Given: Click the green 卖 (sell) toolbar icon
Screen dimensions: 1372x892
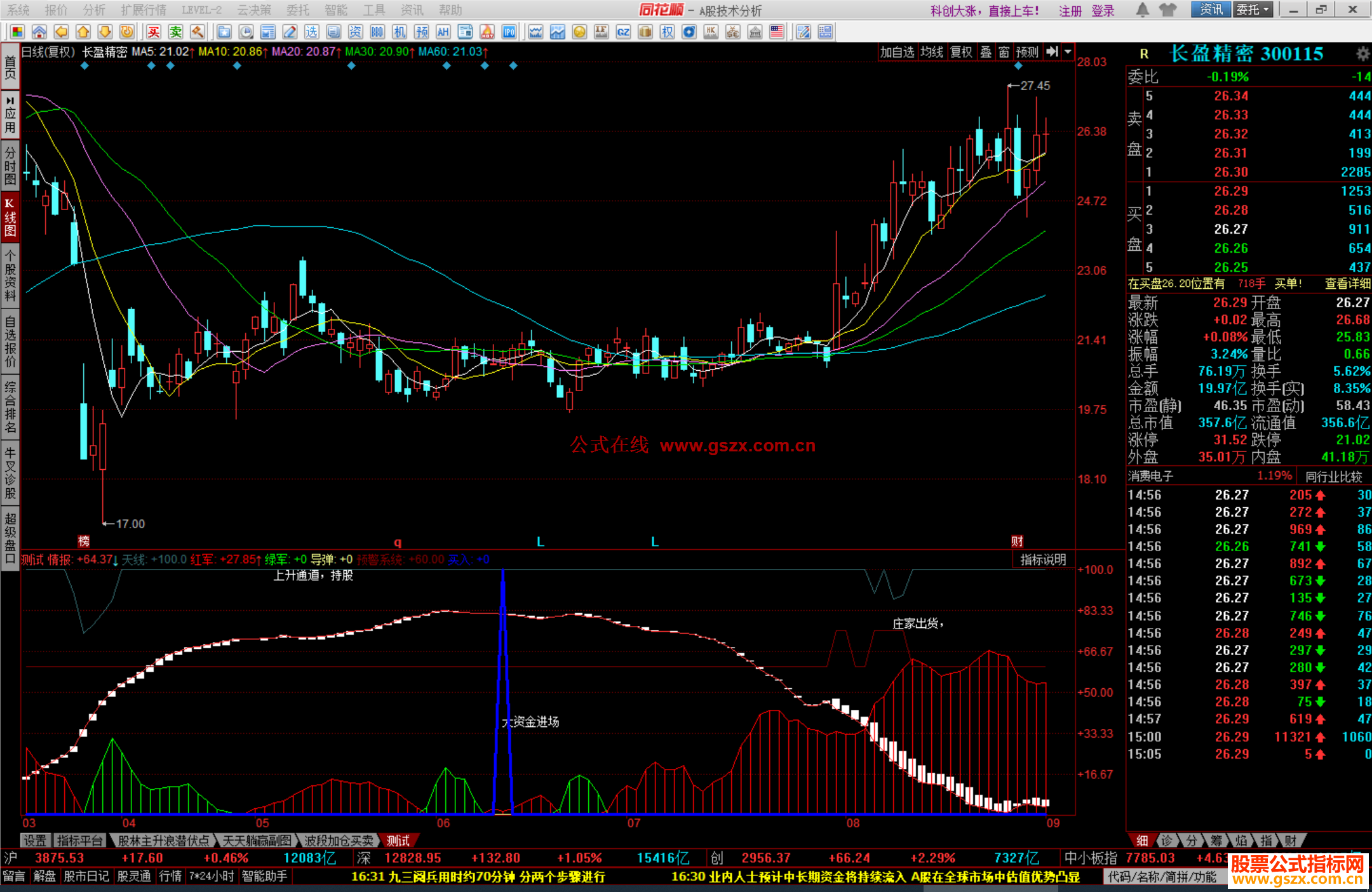Looking at the screenshot, I should [175, 32].
